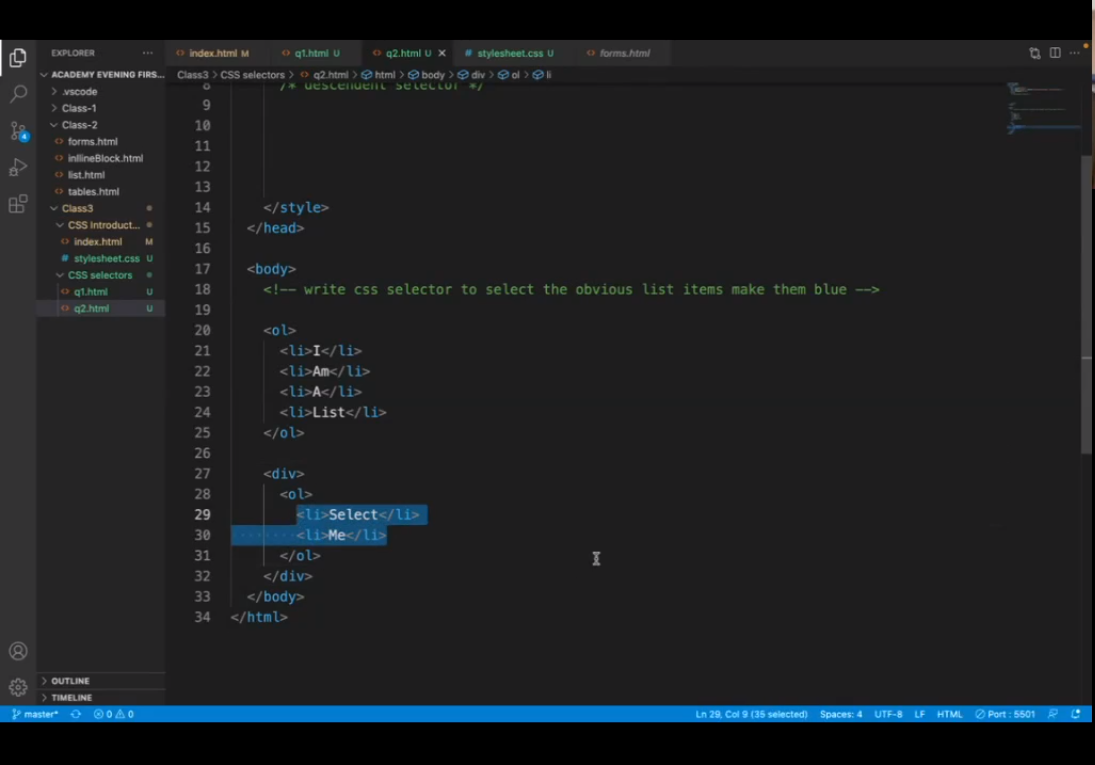
Task: Click the Accounts icon in activity bar
Action: (18, 651)
